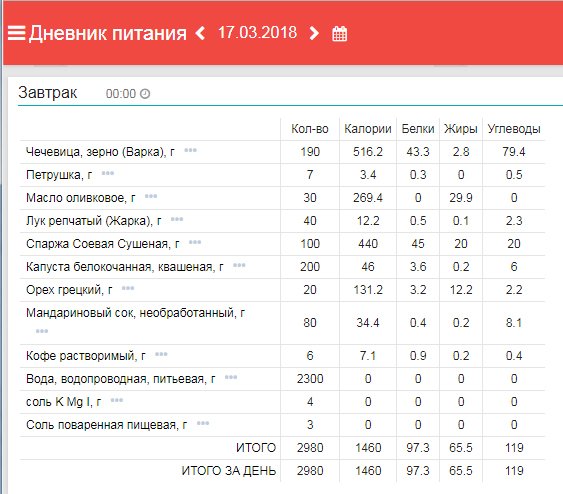Edit the breakfast time 00:00 field
Image resolution: width=563 pixels, height=494 pixels.
(121, 94)
